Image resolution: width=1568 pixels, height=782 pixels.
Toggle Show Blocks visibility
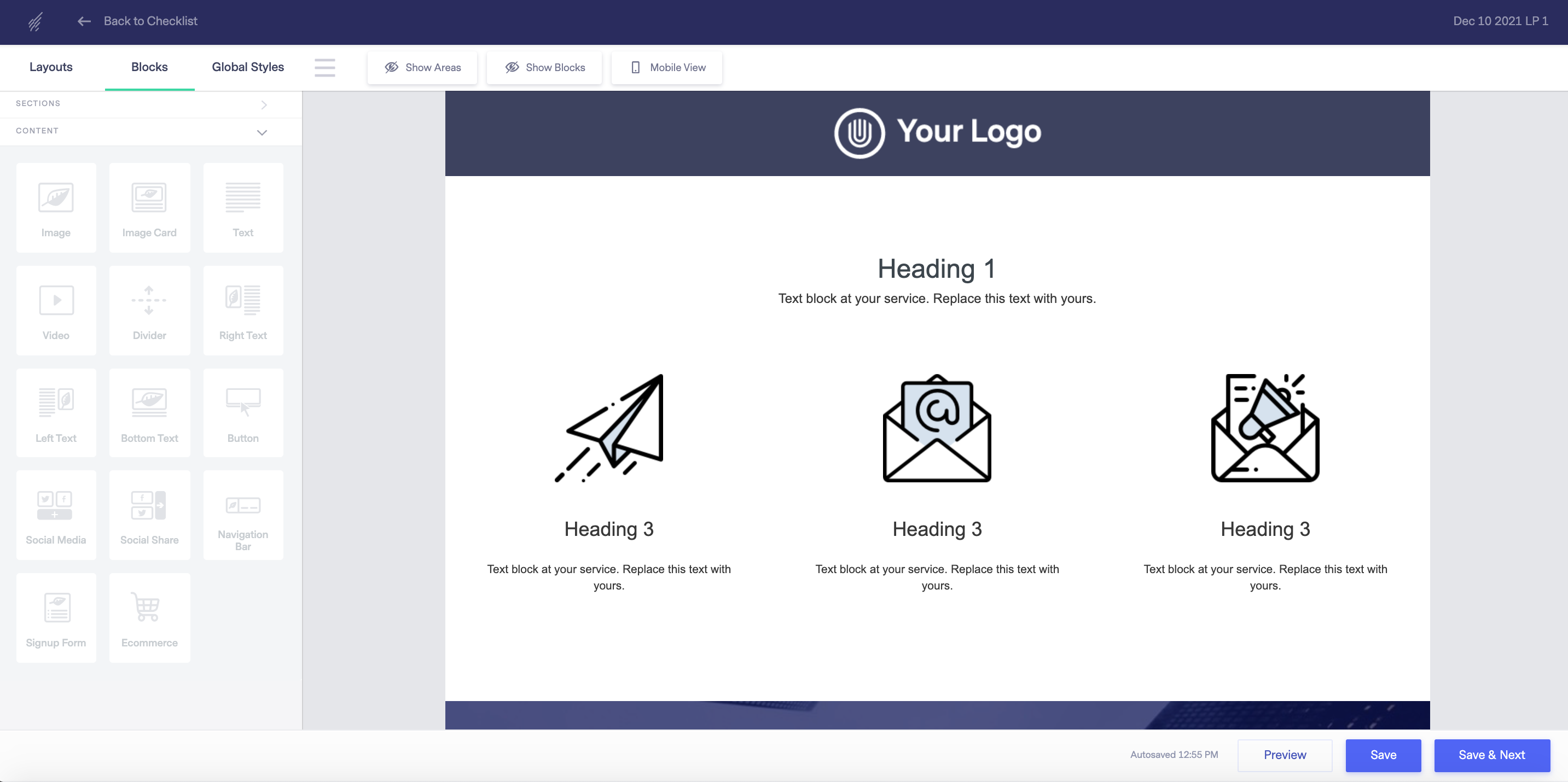tap(544, 68)
